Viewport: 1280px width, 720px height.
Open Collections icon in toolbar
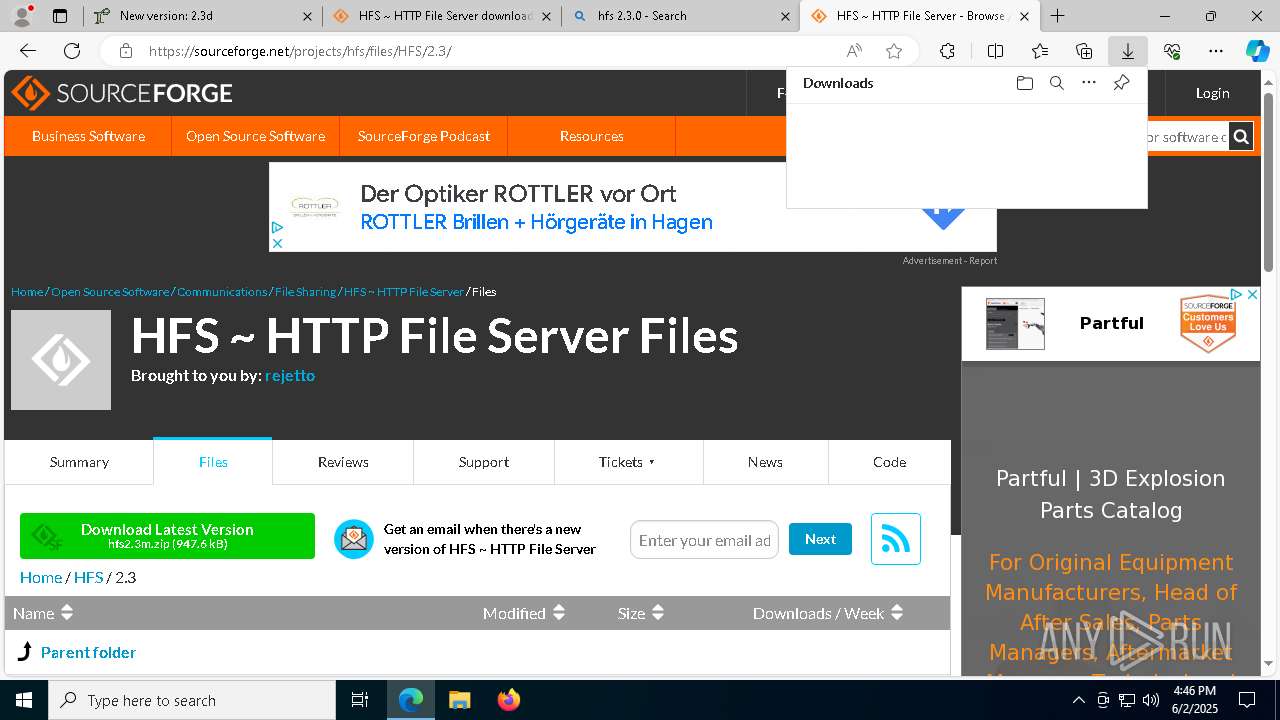pos(1084,51)
